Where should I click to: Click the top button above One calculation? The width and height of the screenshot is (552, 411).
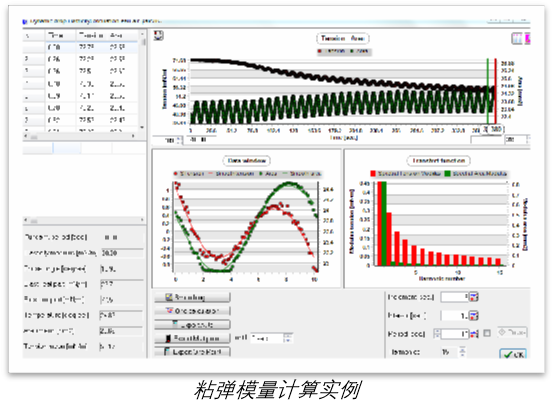click(x=192, y=297)
